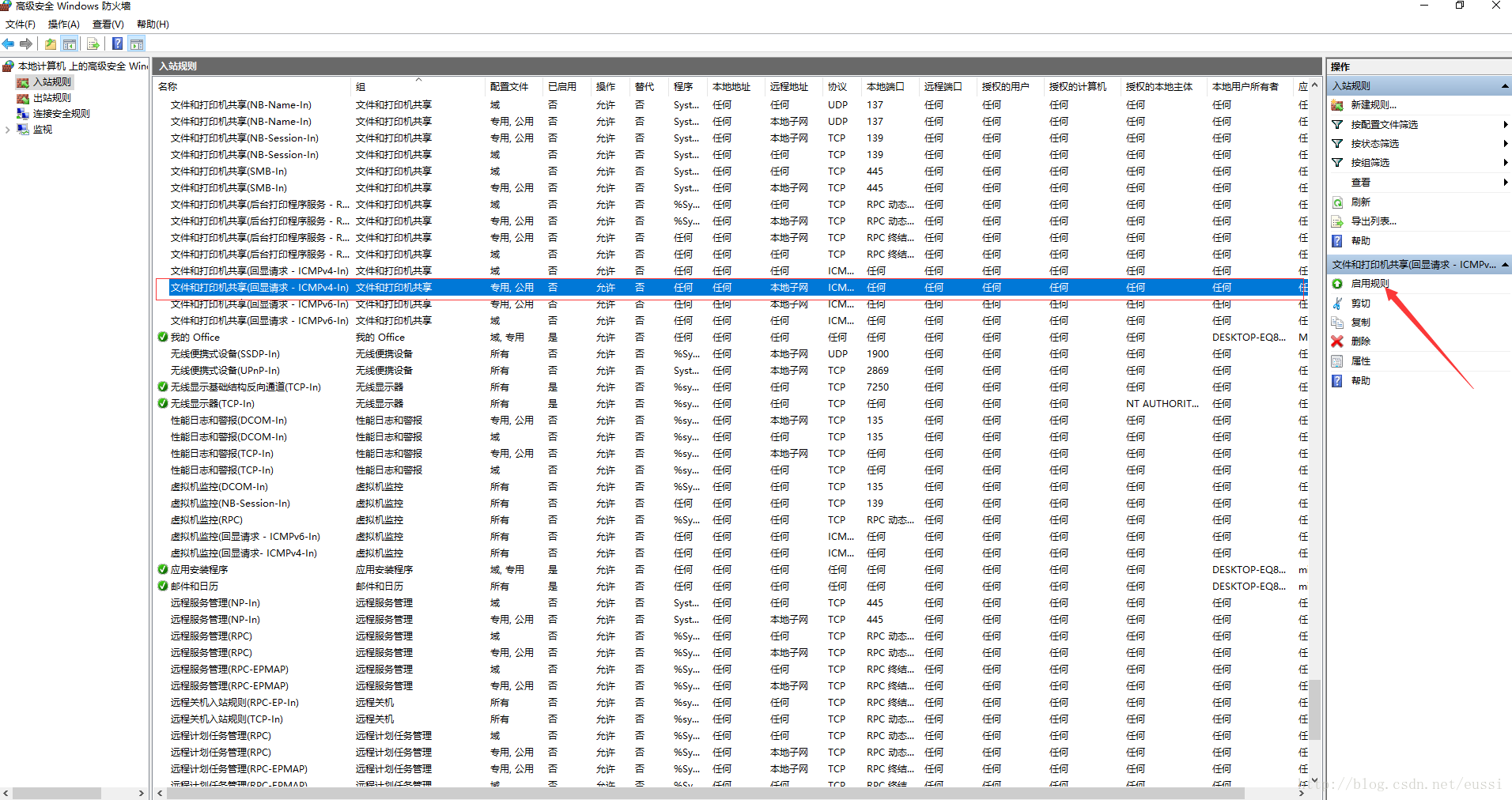The image size is (1512, 800).
Task: Collapse the 入站规则 section in the actions pane
Action: pyautogui.click(x=1504, y=86)
